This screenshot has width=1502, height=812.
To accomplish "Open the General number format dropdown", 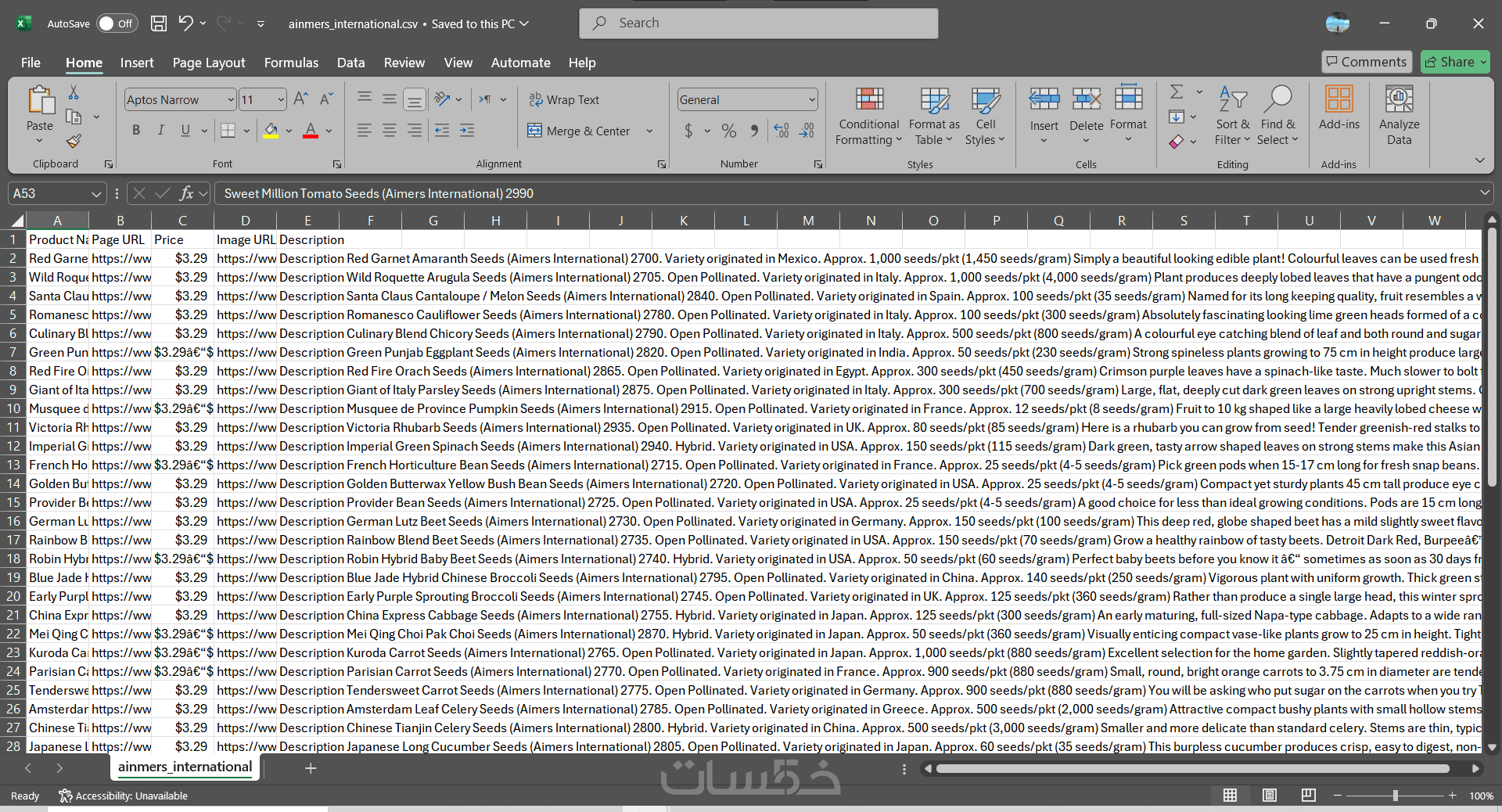I will (x=812, y=99).
